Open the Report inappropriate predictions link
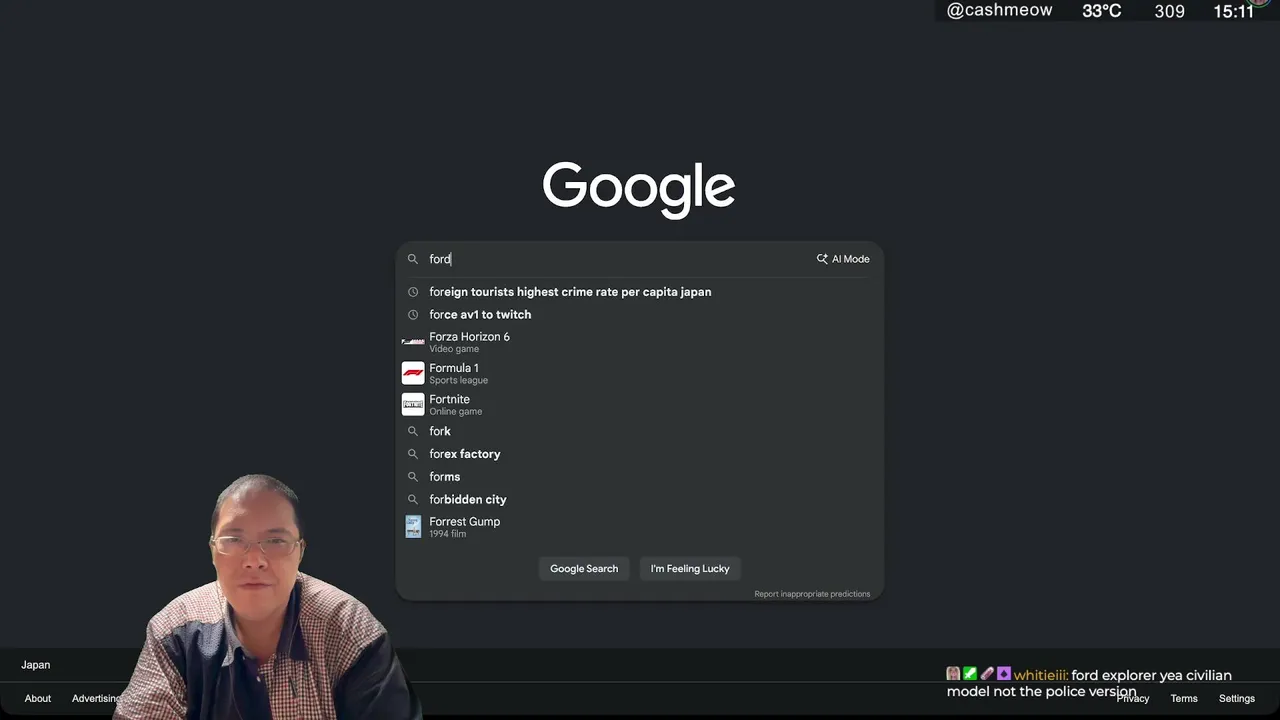 pyautogui.click(x=812, y=594)
